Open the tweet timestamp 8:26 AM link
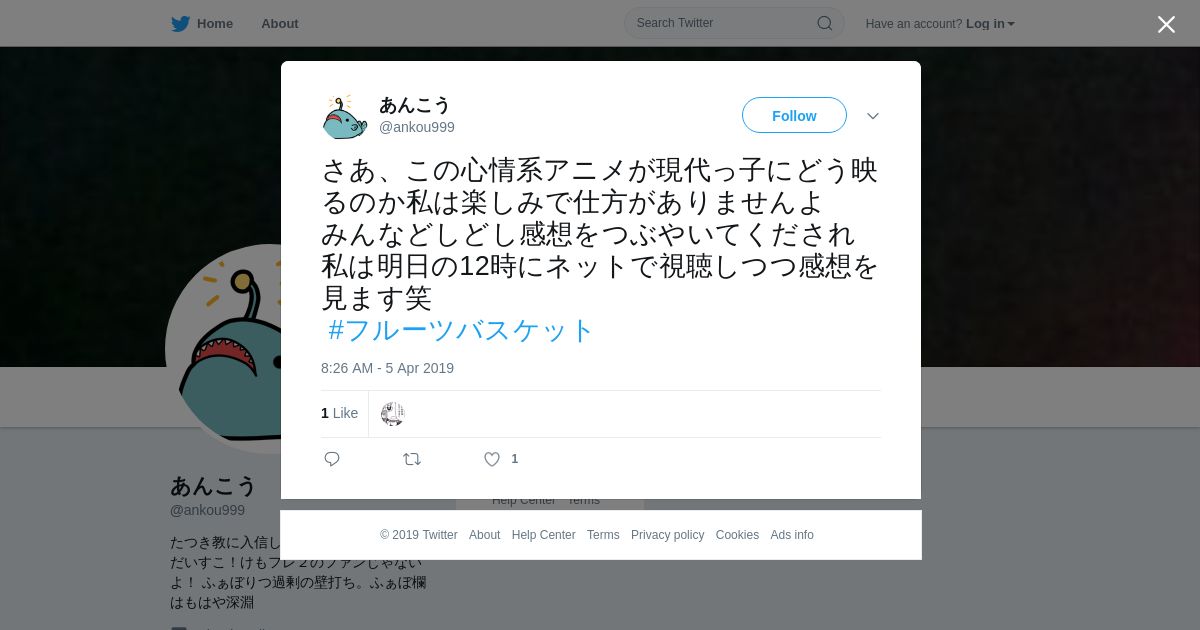1200x630 pixels. pyautogui.click(x=387, y=368)
